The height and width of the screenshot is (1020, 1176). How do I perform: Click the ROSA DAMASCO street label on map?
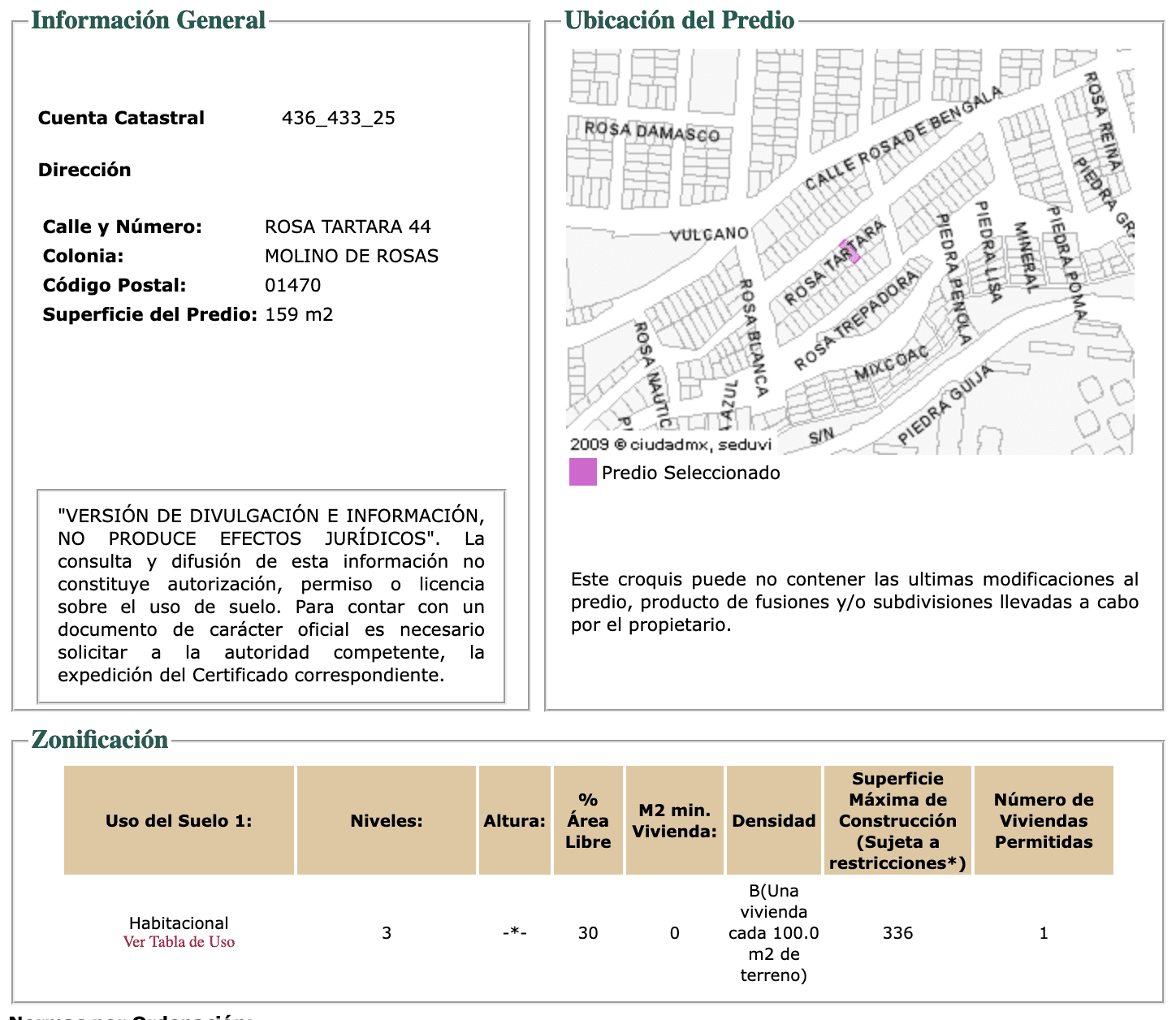pyautogui.click(x=652, y=132)
